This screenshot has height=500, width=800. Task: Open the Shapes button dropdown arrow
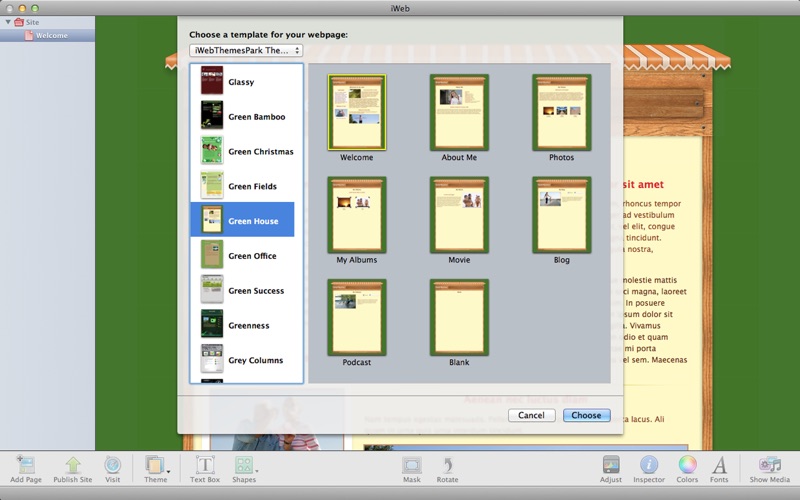click(257, 471)
